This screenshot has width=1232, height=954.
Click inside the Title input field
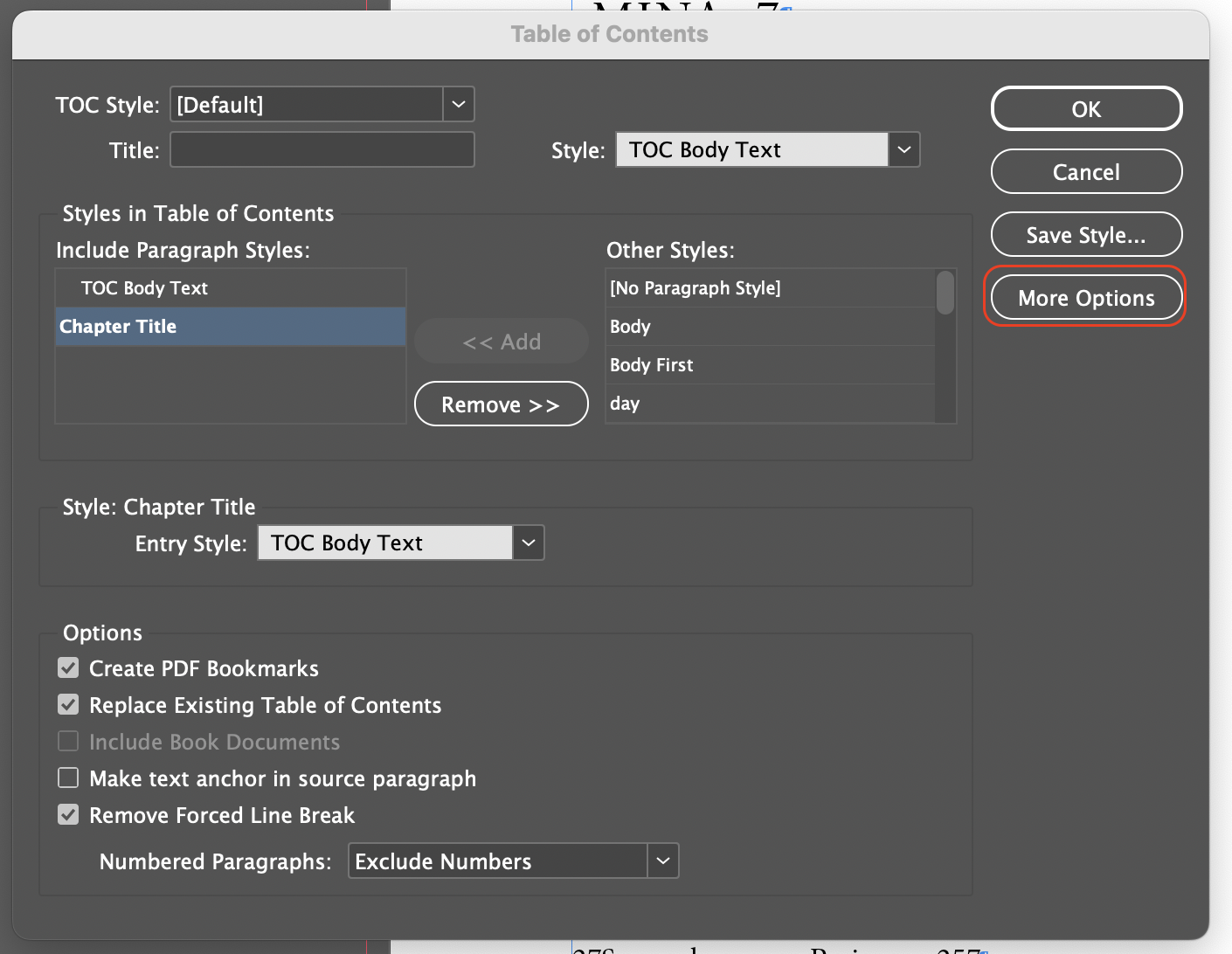click(x=322, y=149)
